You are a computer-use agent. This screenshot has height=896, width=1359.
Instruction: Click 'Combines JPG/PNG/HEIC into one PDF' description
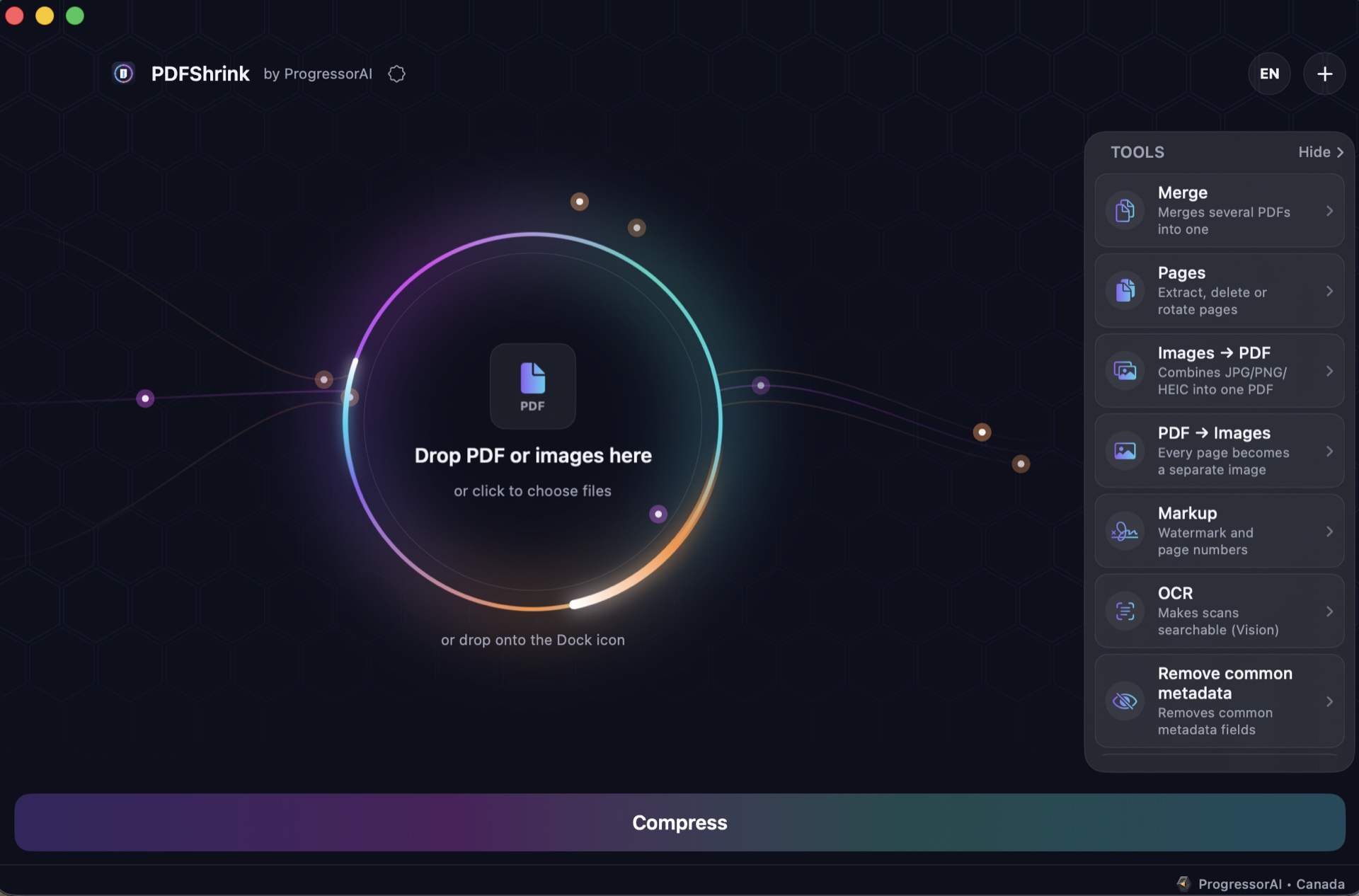tap(1222, 381)
